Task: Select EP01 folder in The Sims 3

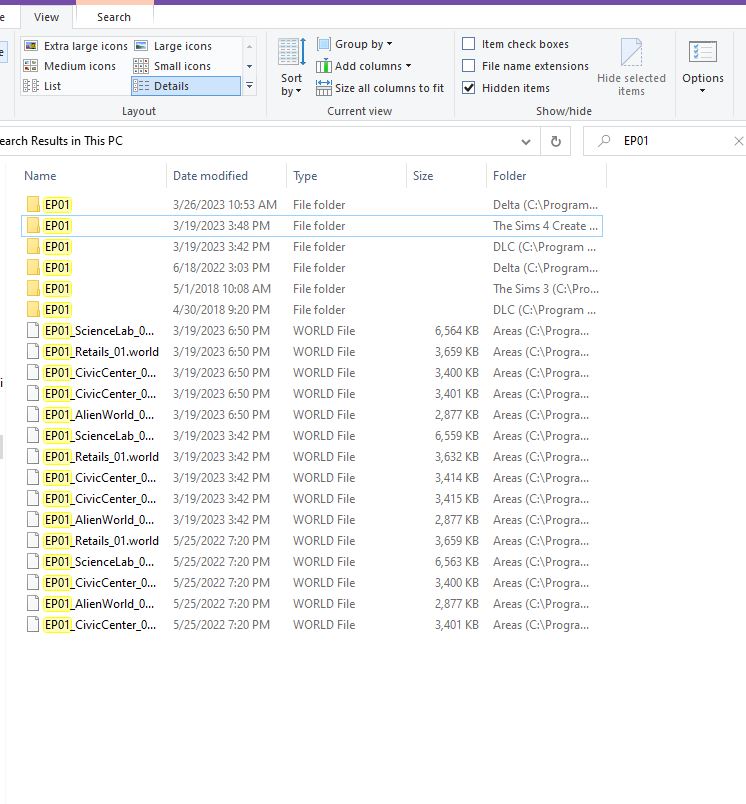Action: (312, 289)
